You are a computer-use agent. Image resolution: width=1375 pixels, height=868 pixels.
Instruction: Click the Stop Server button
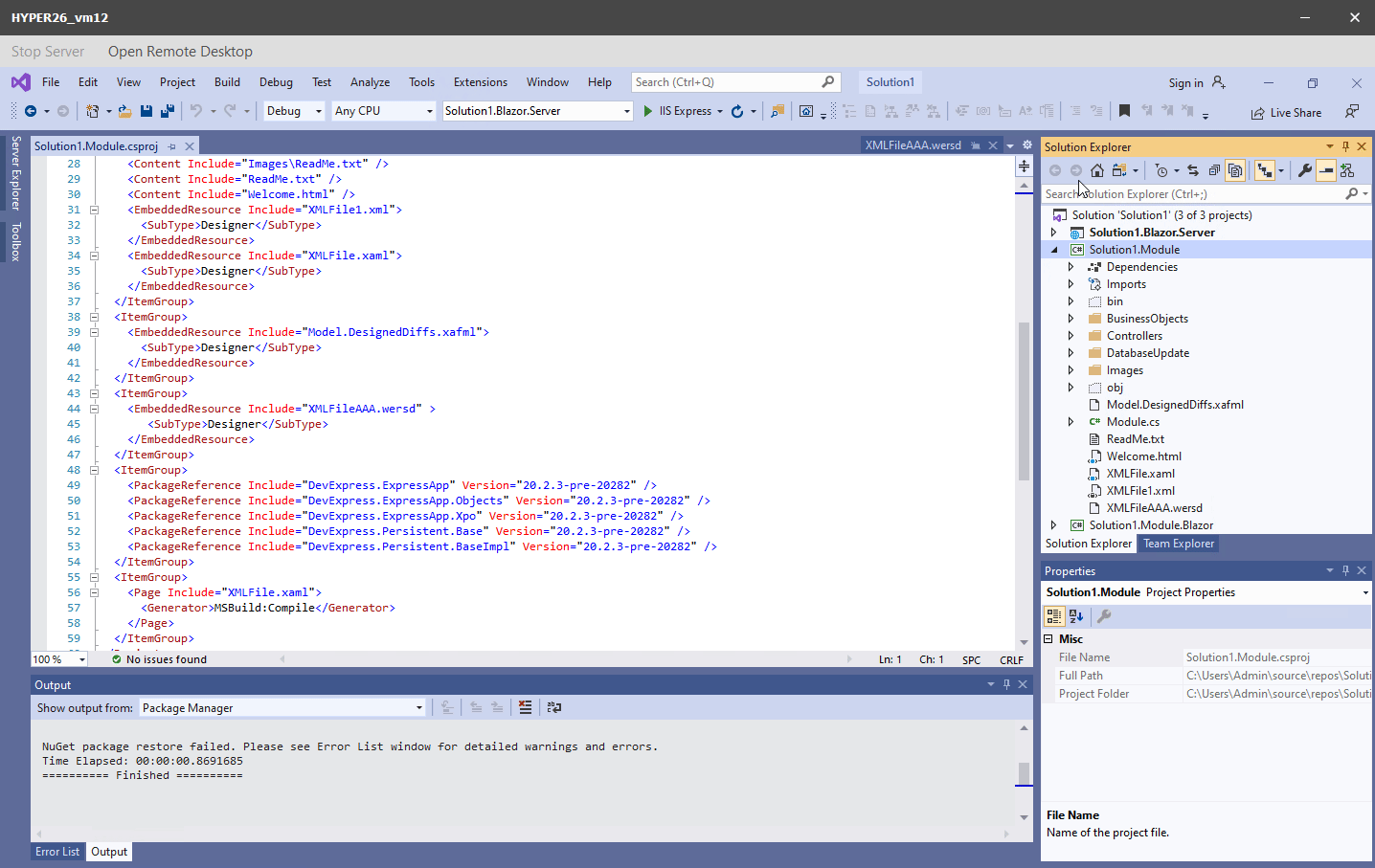(47, 51)
